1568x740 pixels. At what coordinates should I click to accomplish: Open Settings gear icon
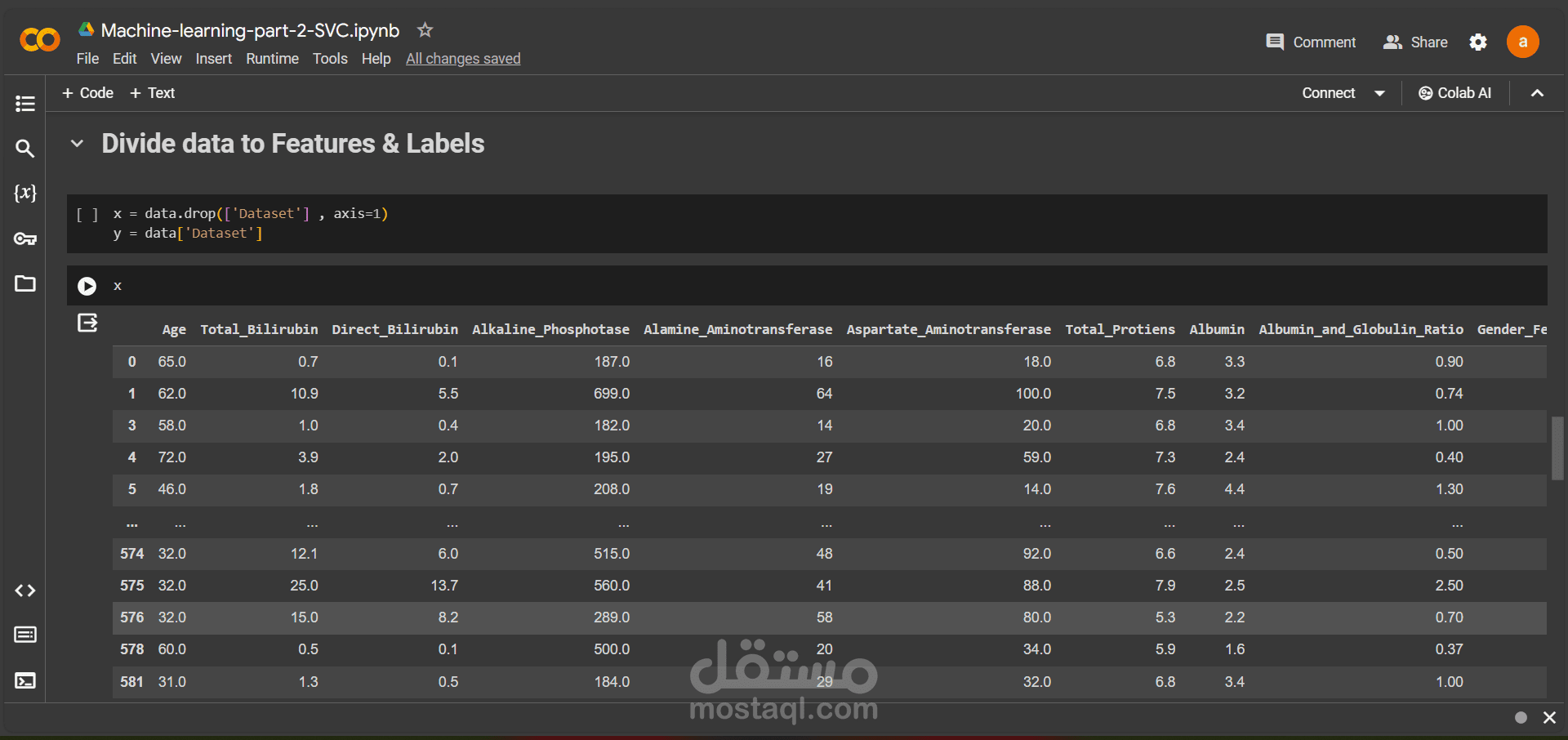pyautogui.click(x=1477, y=42)
